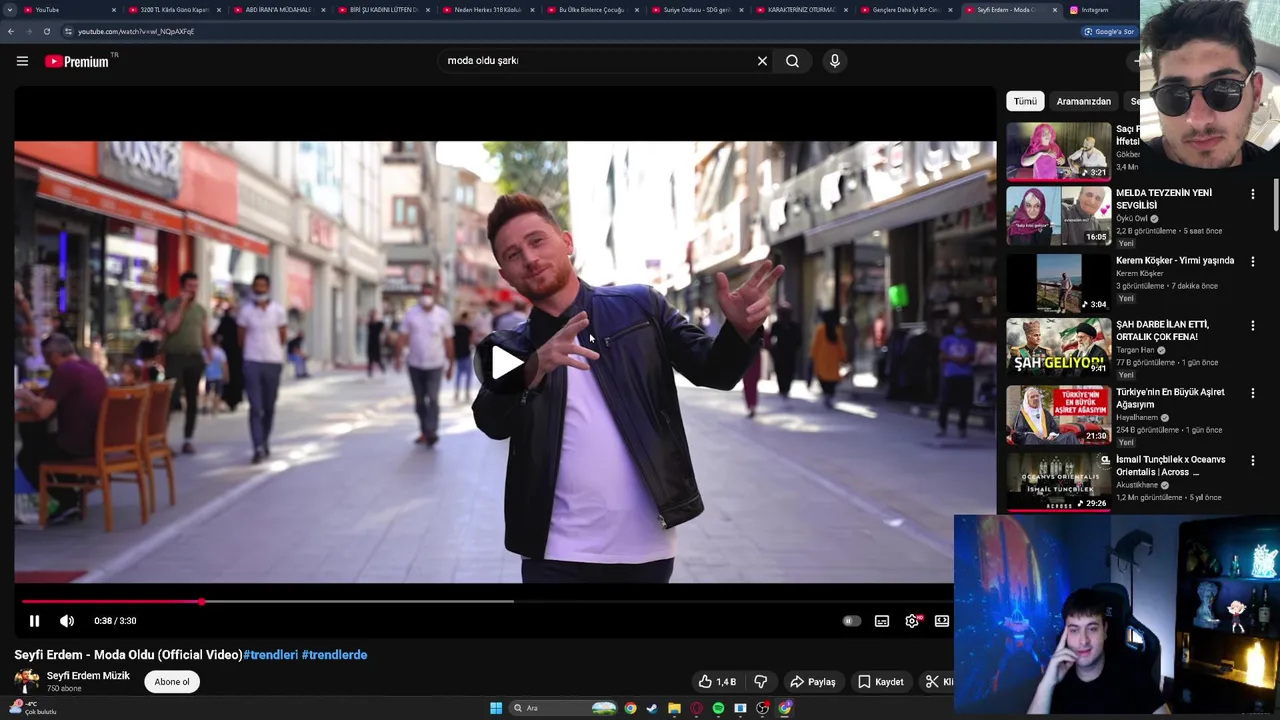The height and width of the screenshot is (720, 1280).
Task: Open Seyfi Erdem Müzik channel name link
Action: pyautogui.click(x=88, y=676)
